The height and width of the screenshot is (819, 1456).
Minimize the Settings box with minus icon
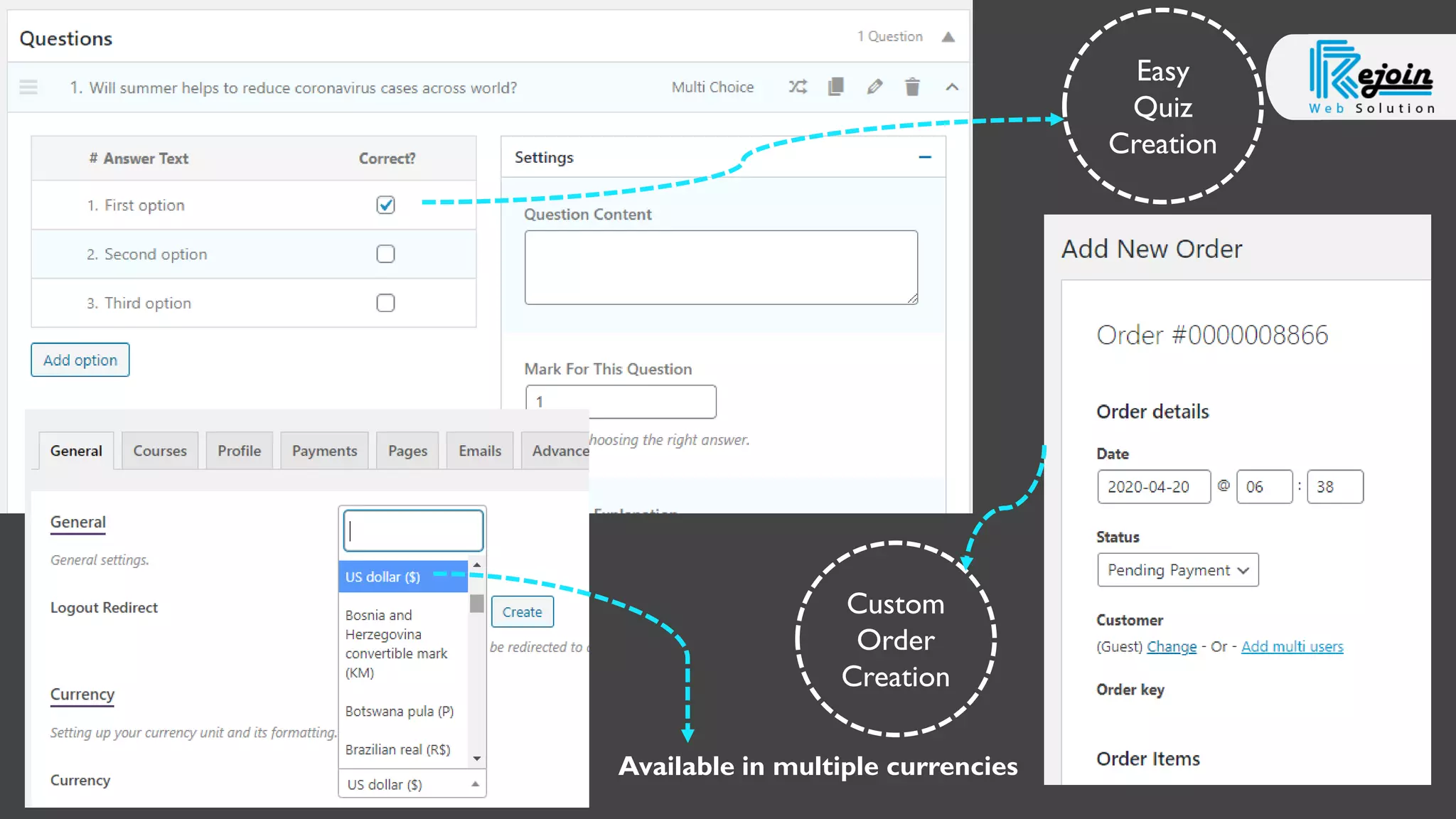924,157
